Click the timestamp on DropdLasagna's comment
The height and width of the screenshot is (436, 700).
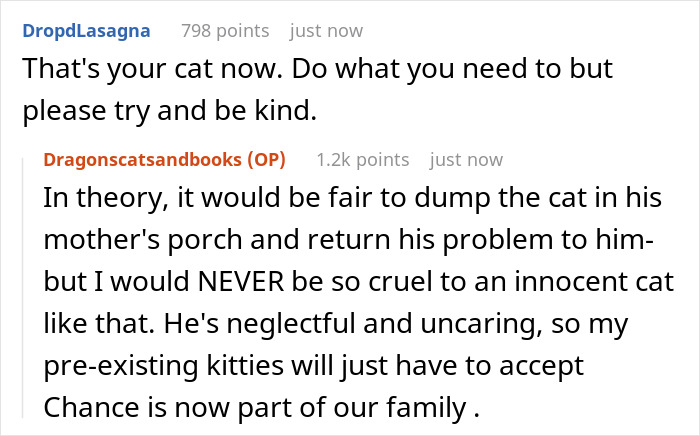(326, 31)
